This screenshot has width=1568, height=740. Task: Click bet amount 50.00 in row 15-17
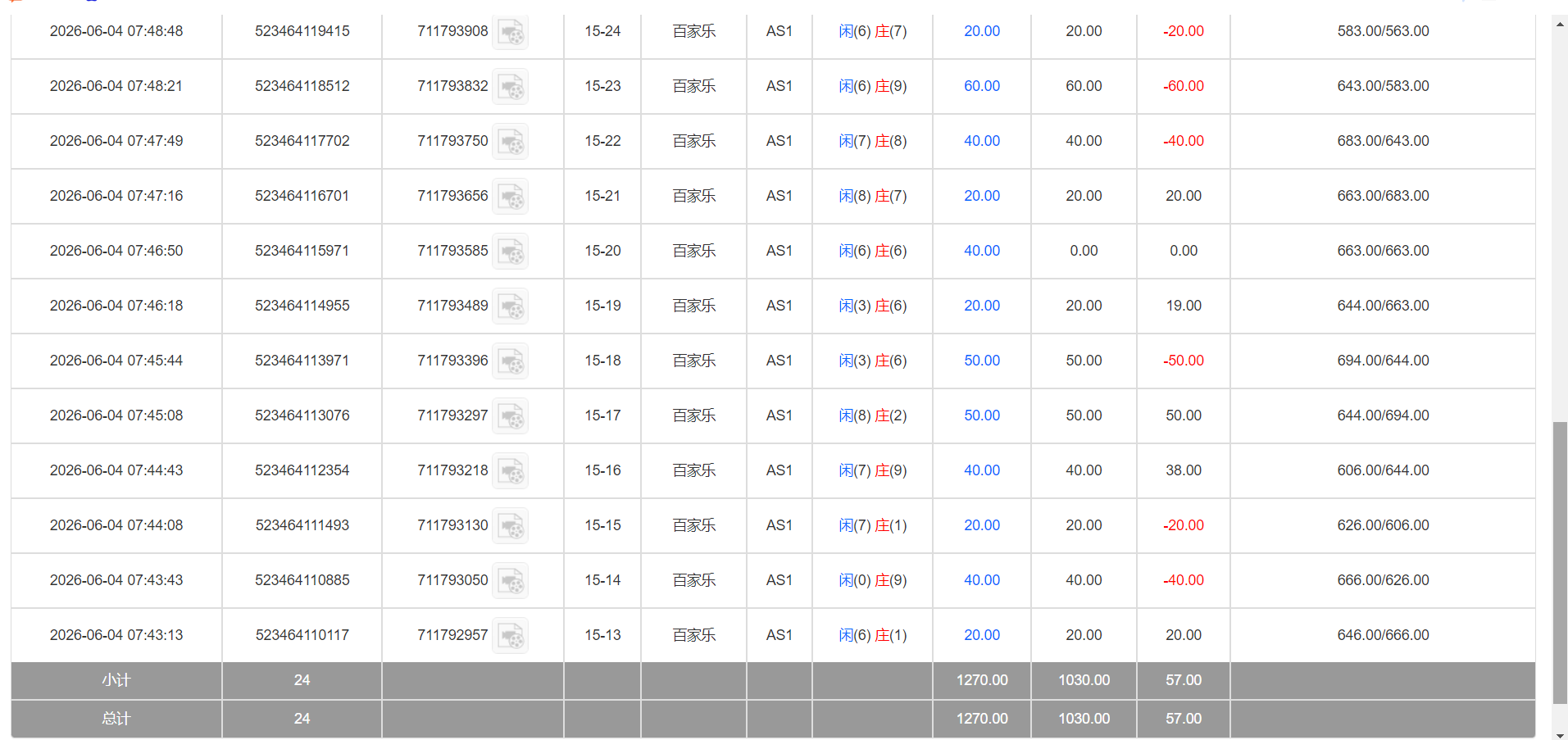point(982,415)
